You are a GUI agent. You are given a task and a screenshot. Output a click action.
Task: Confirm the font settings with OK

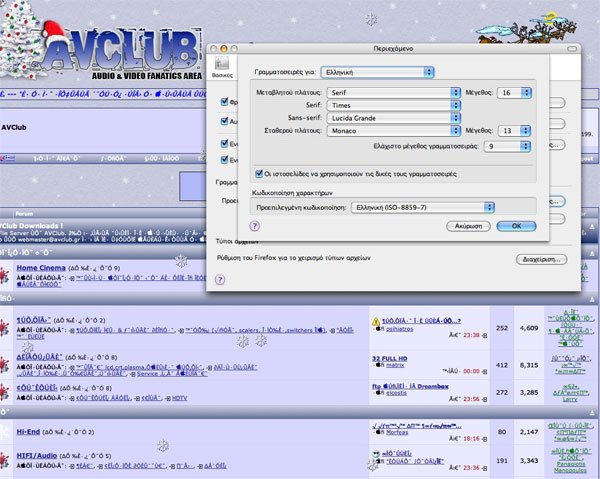pyautogui.click(x=516, y=226)
